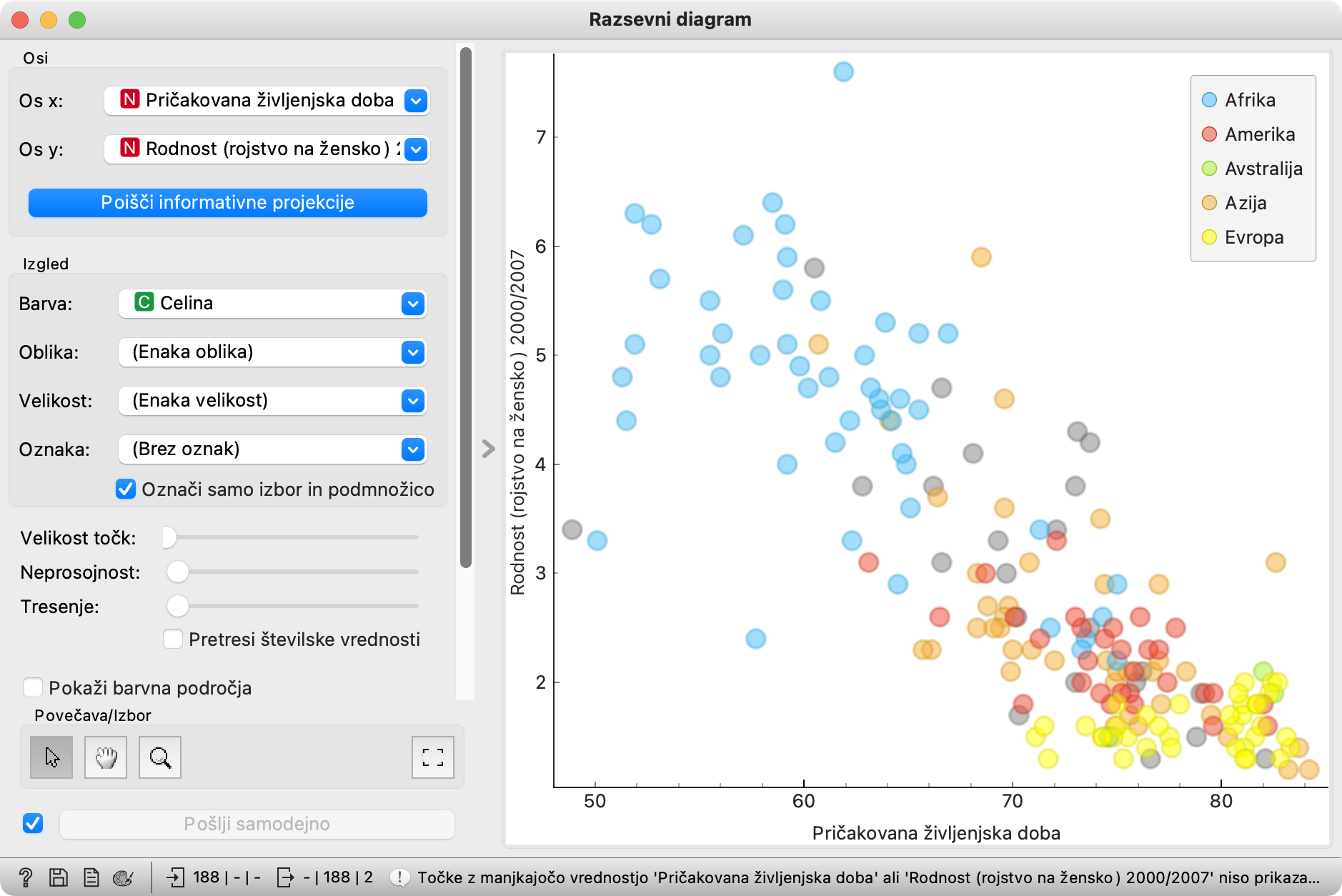The image size is (1342, 896).
Task: Activate the pan hand tool
Action: pos(106,757)
